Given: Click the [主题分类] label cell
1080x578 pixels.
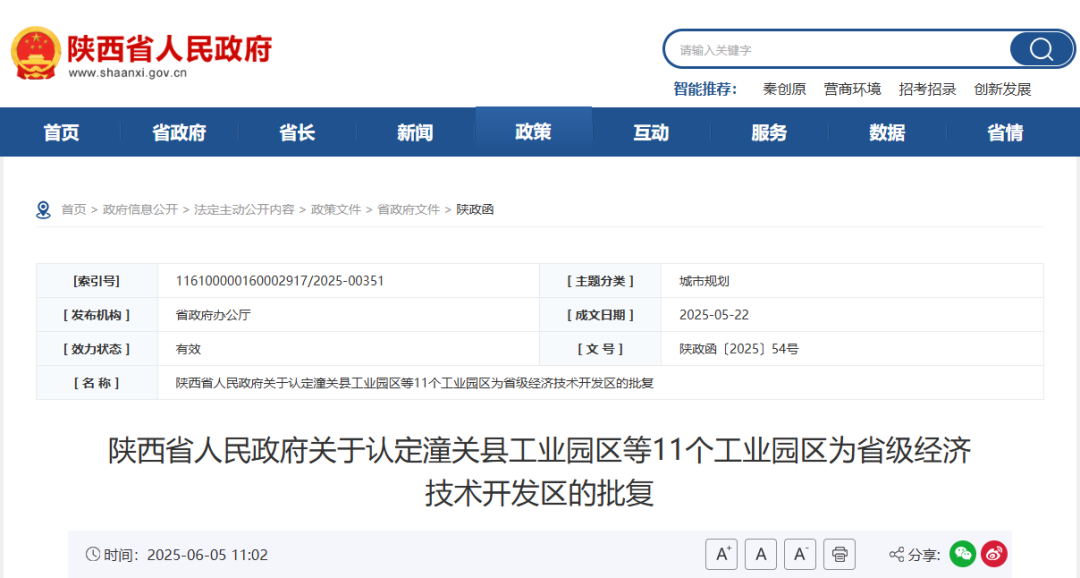Looking at the screenshot, I should 600,281.
